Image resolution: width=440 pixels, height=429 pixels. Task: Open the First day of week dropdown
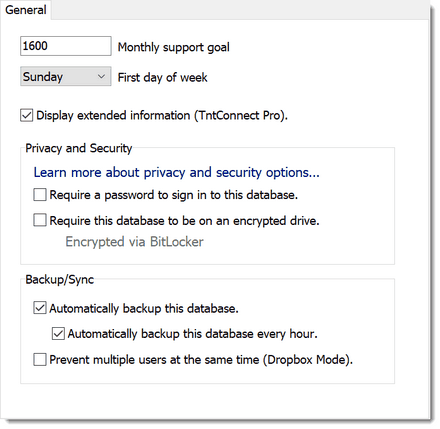(x=66, y=76)
